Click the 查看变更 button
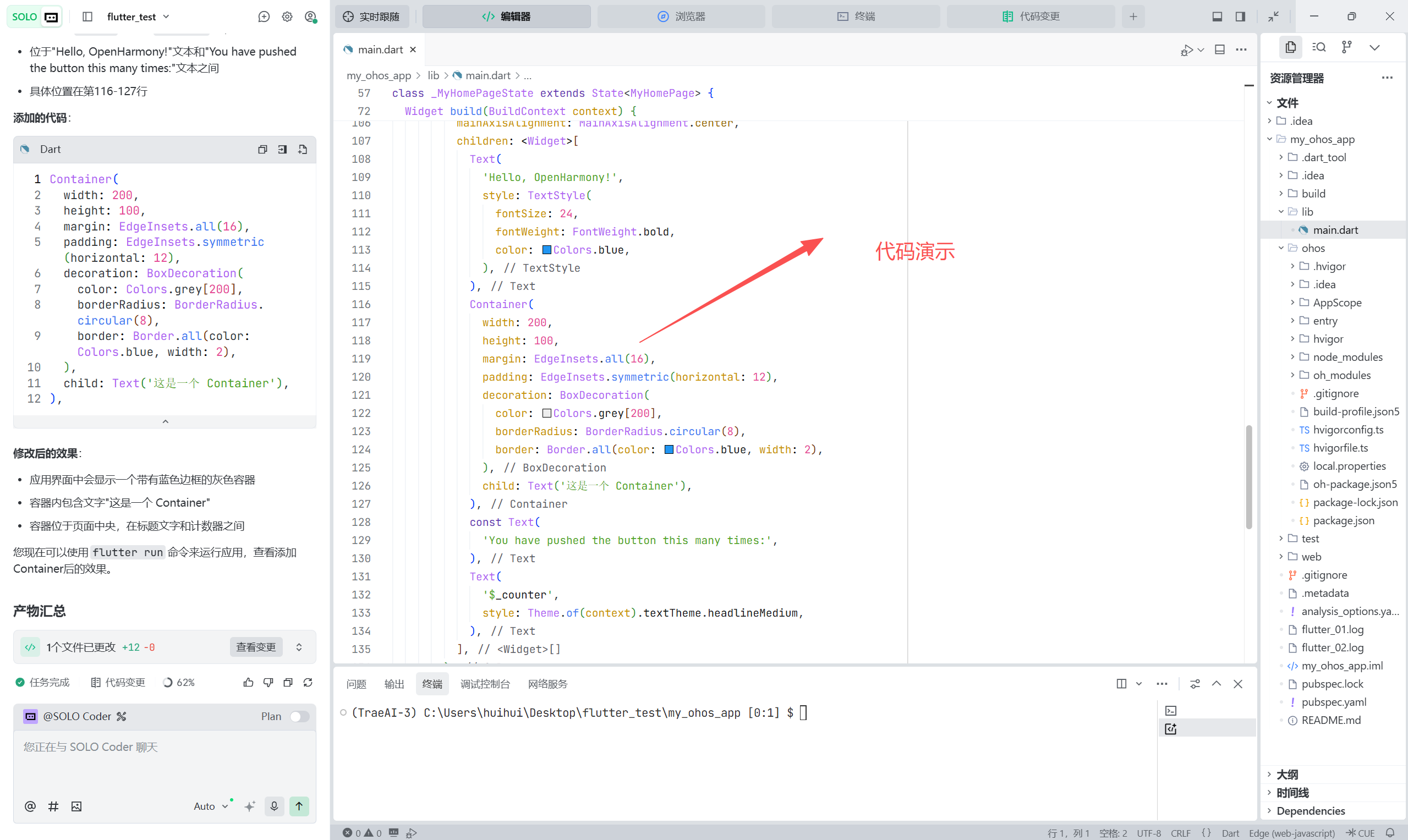This screenshot has width=1408, height=840. pyautogui.click(x=256, y=647)
